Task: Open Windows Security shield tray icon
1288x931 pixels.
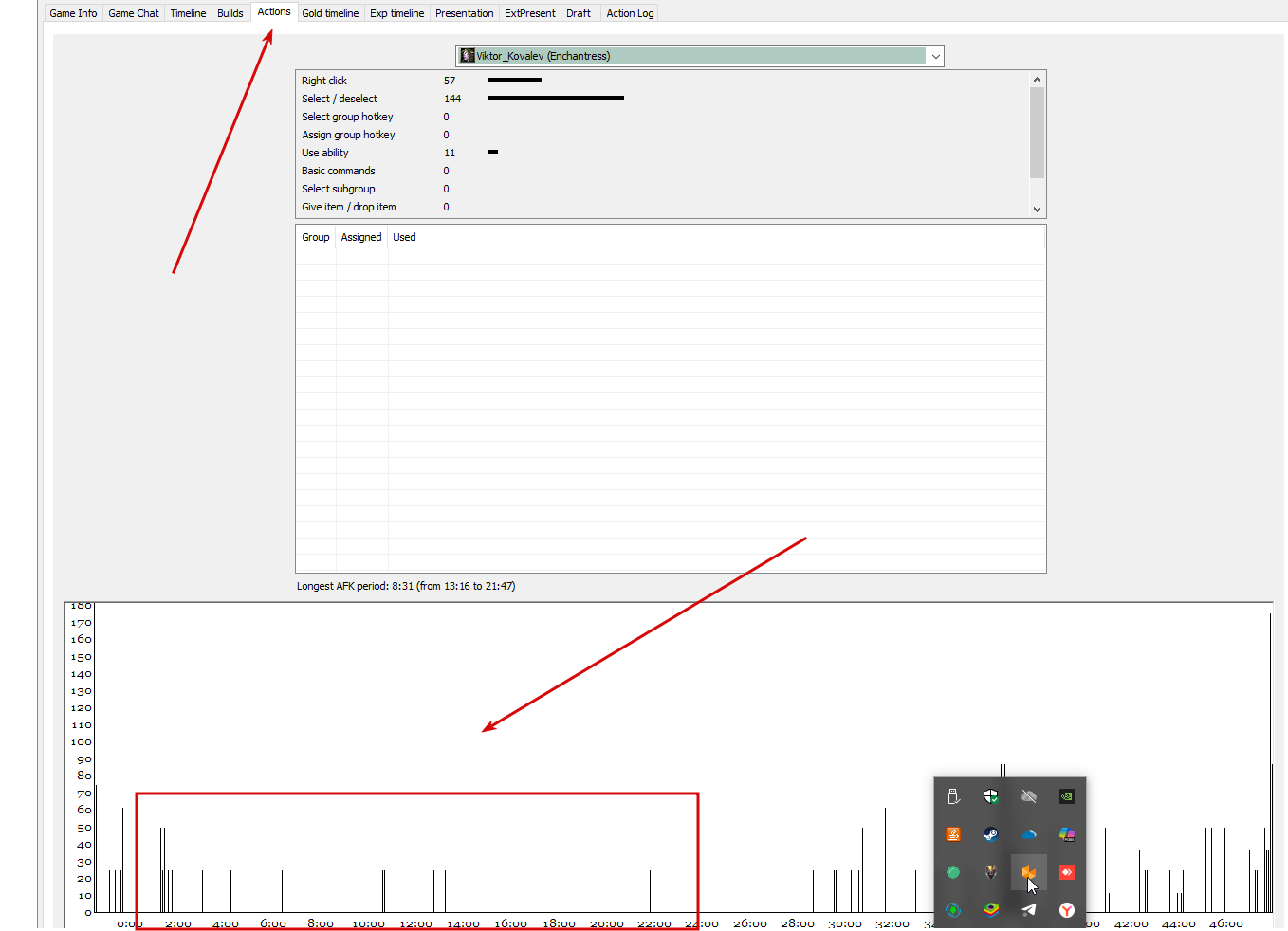Action: [x=991, y=796]
